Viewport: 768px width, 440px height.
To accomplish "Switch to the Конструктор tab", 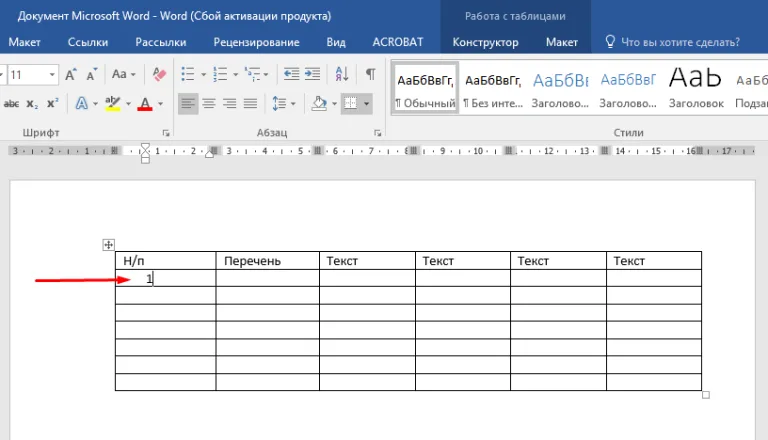I will [x=485, y=42].
